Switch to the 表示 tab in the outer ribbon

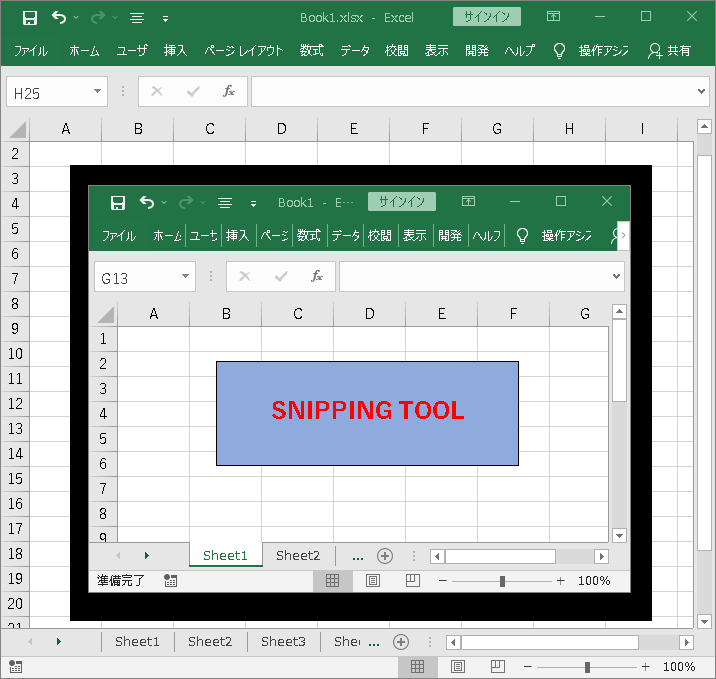click(x=437, y=50)
